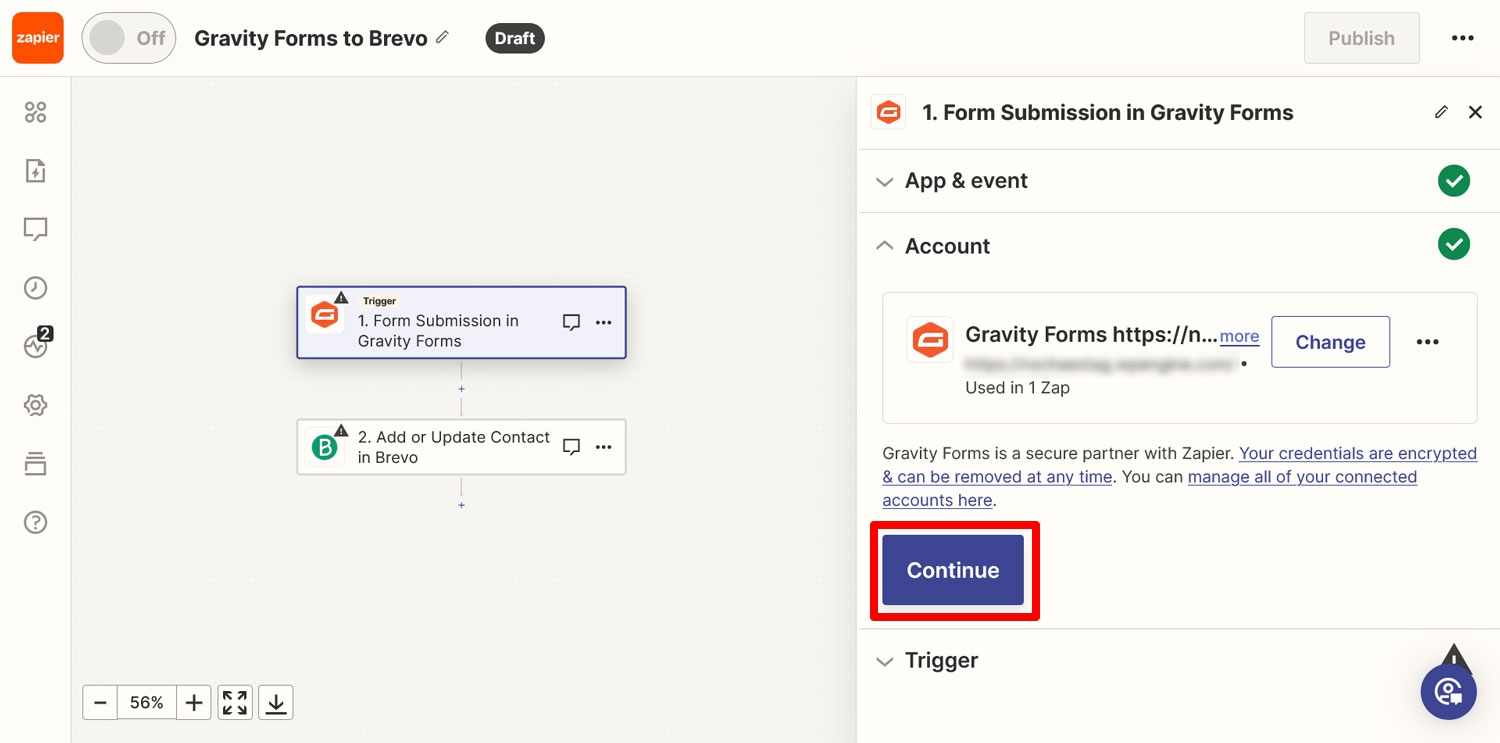Image resolution: width=1500 pixels, height=743 pixels.
Task: Export the Zap with download icon
Action: click(276, 703)
